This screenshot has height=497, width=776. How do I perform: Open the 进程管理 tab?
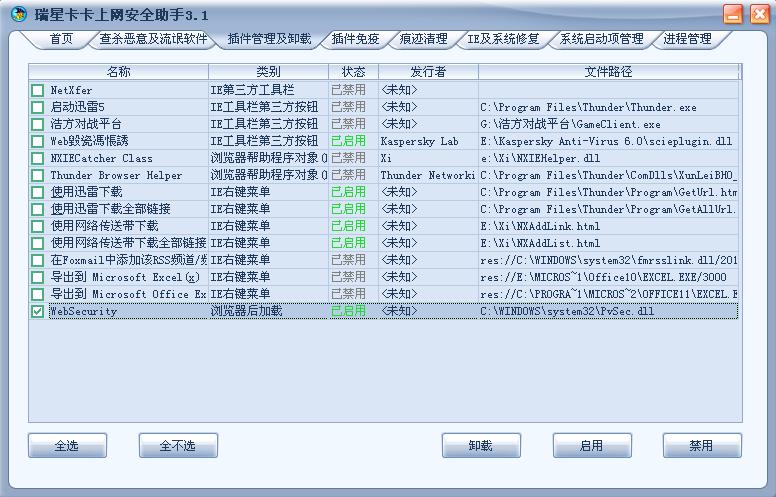point(687,39)
